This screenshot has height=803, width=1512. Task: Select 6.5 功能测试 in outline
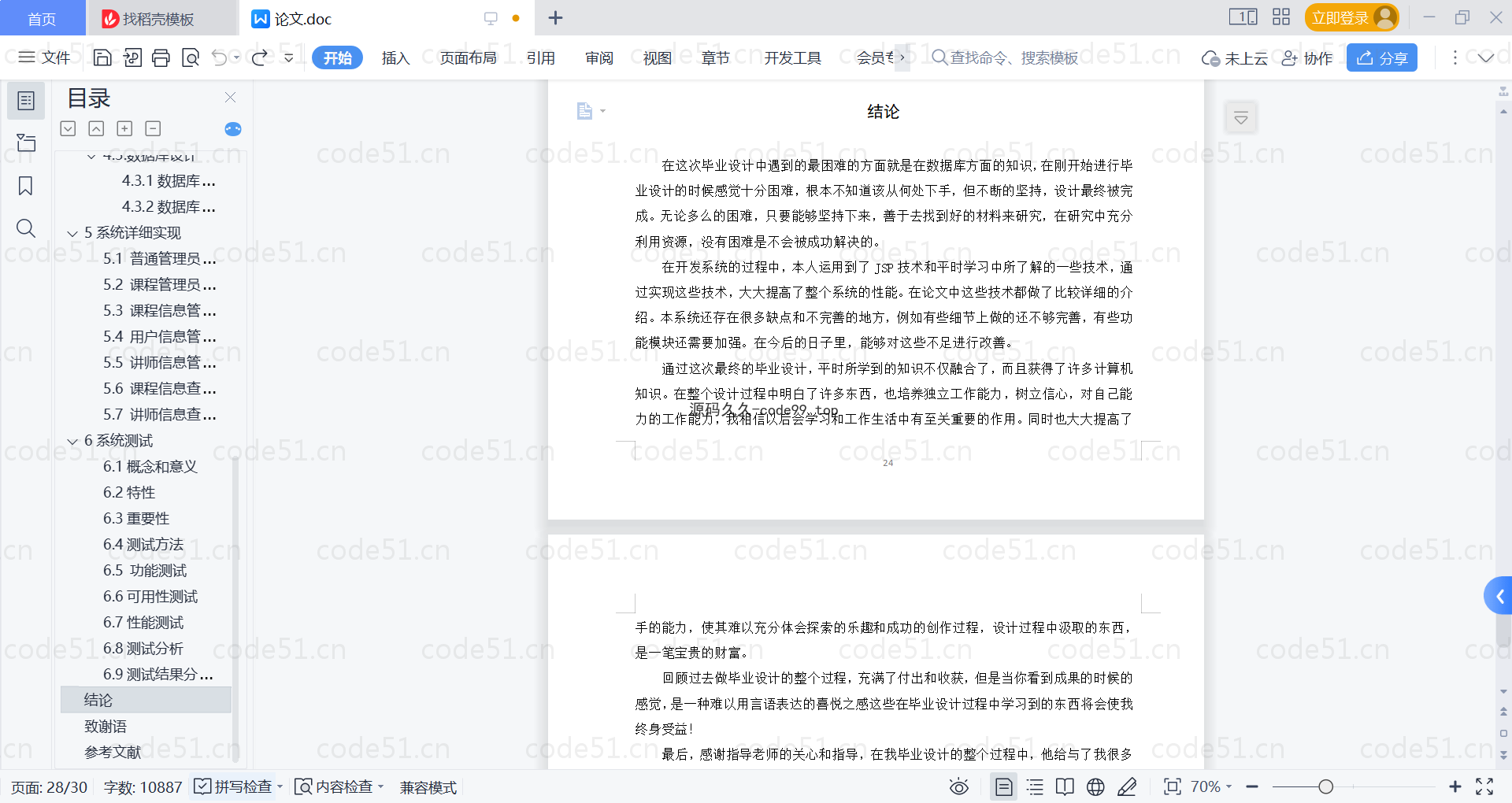(145, 570)
